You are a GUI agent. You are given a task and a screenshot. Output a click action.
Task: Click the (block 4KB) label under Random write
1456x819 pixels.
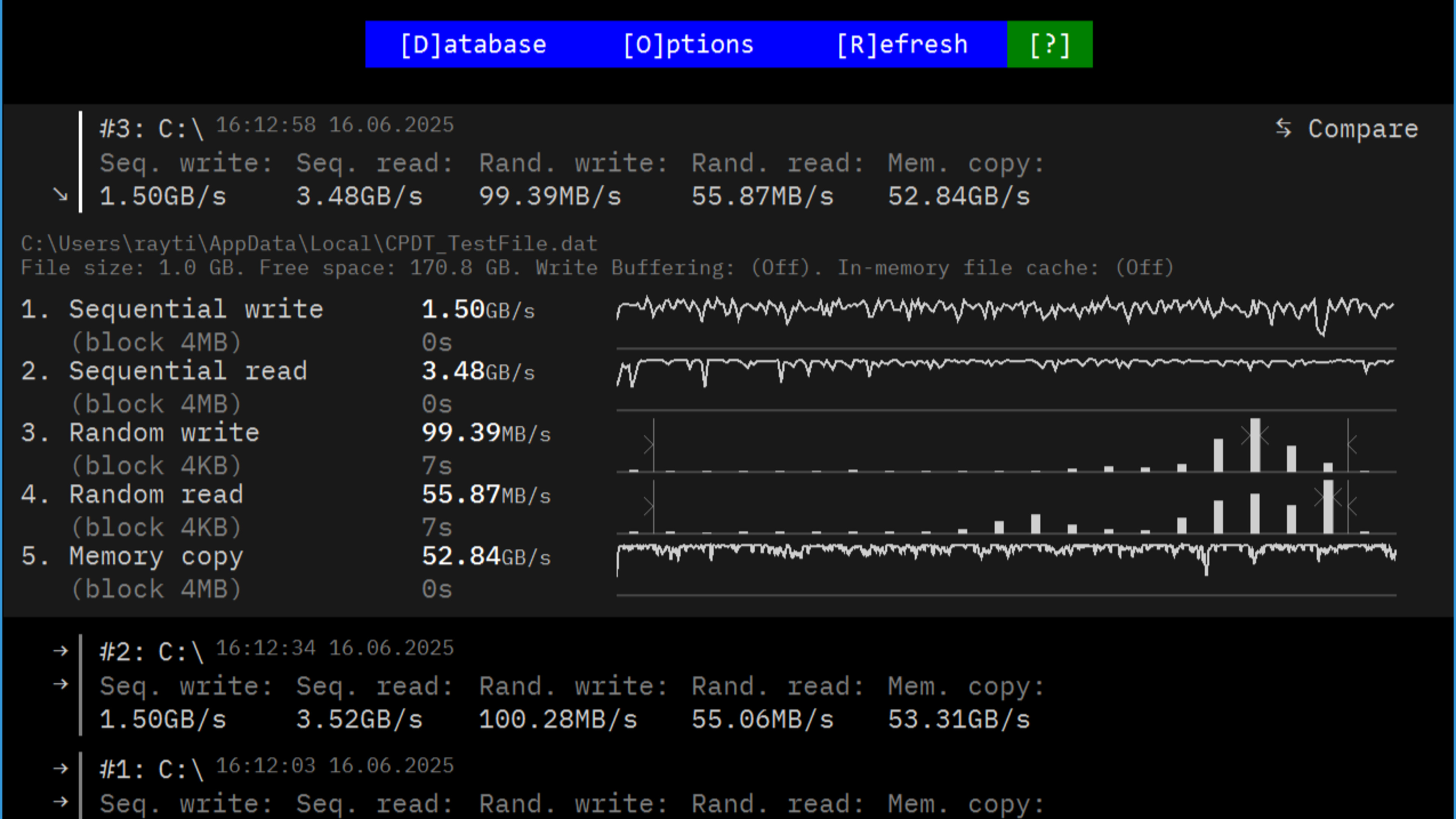[x=157, y=466]
